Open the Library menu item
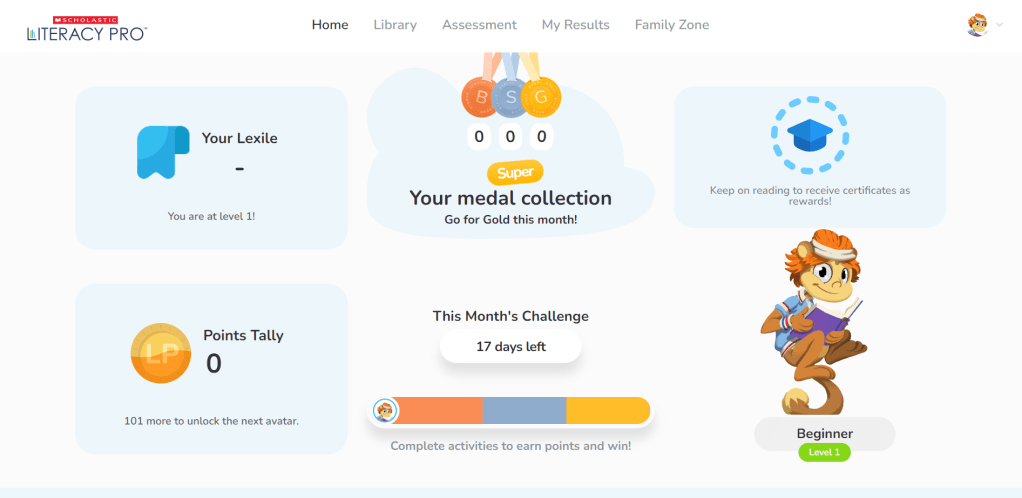The height and width of the screenshot is (498, 1022). click(x=395, y=25)
